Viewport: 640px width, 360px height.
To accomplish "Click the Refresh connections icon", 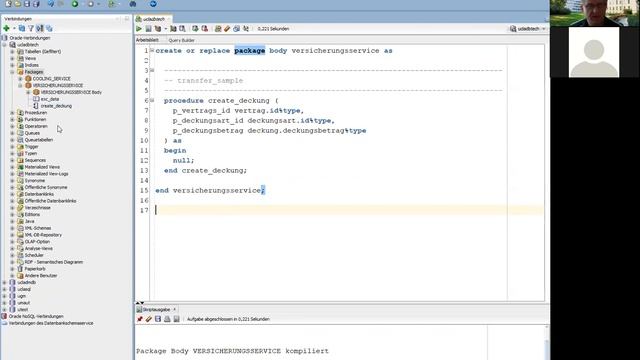I will (x=22, y=28).
